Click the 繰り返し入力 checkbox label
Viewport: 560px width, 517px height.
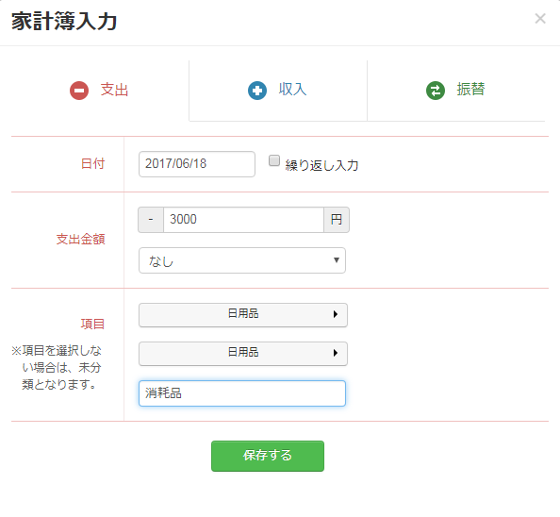click(x=321, y=165)
